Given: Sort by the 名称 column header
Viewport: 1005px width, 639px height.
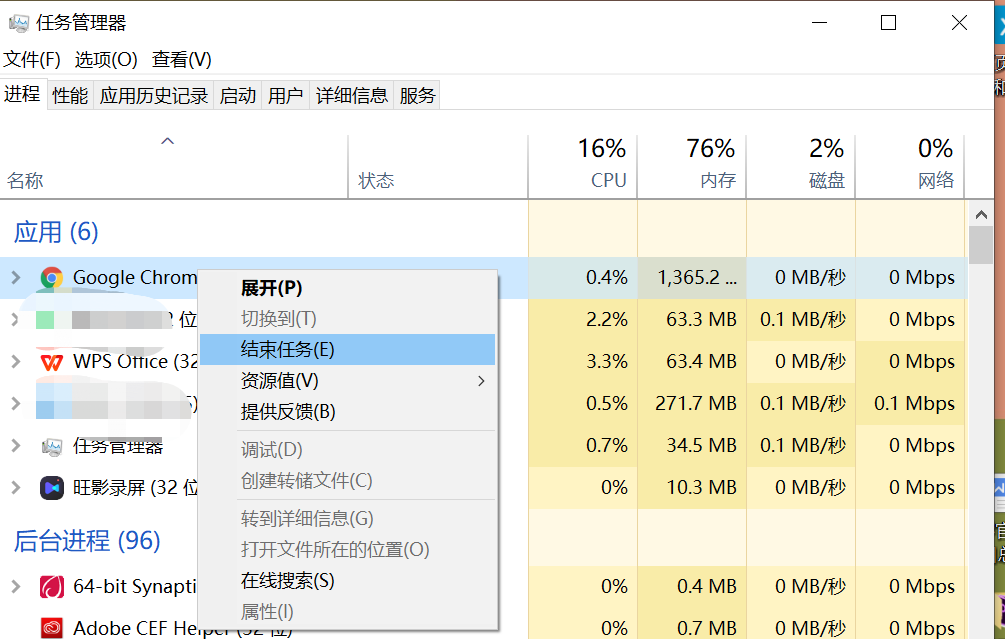Looking at the screenshot, I should (x=174, y=167).
